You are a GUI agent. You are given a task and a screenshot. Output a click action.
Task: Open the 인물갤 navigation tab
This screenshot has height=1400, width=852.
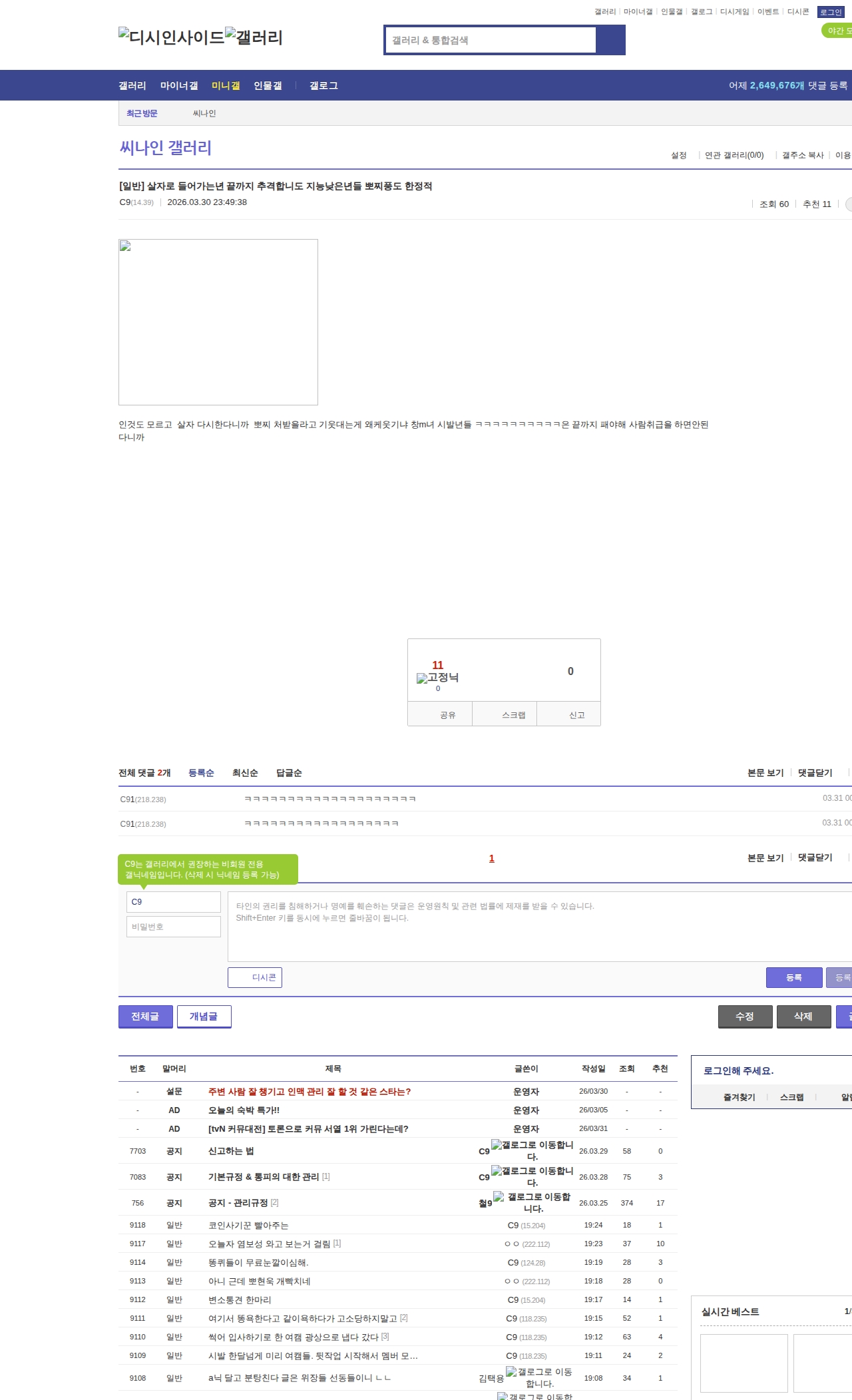point(268,86)
